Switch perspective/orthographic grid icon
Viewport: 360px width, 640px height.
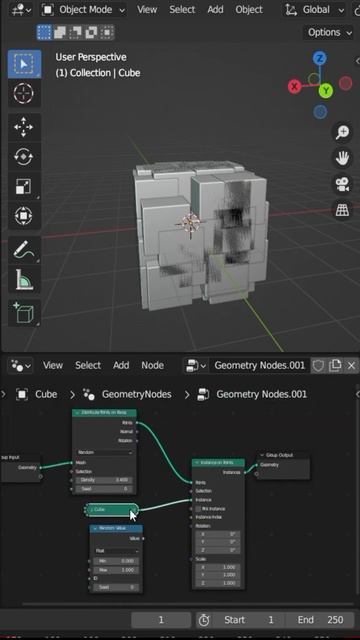pos(342,210)
